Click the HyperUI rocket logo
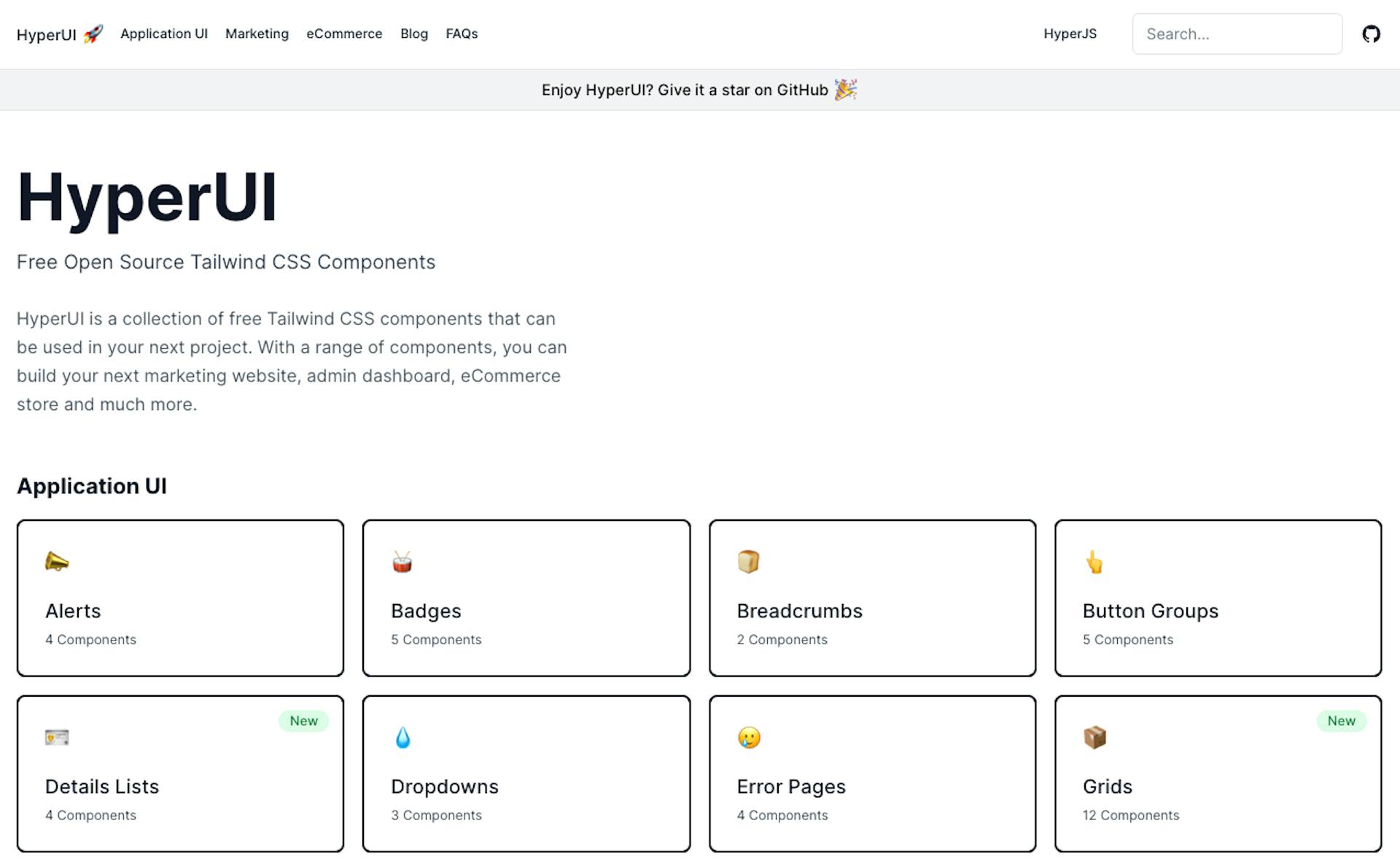Screen dimensions: 1400x866 pyautogui.click(x=92, y=34)
